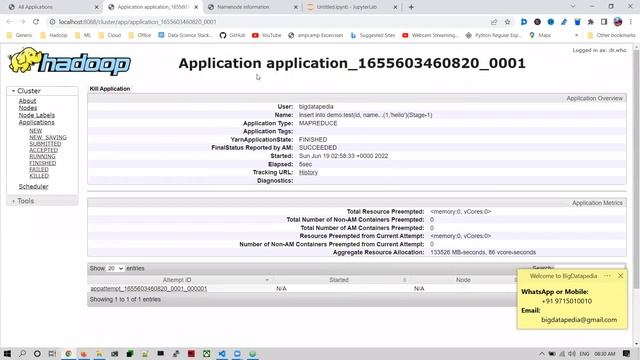640x360 pixels.
Task: Sort by Attempt ID column arrow
Action: [x=267, y=280]
